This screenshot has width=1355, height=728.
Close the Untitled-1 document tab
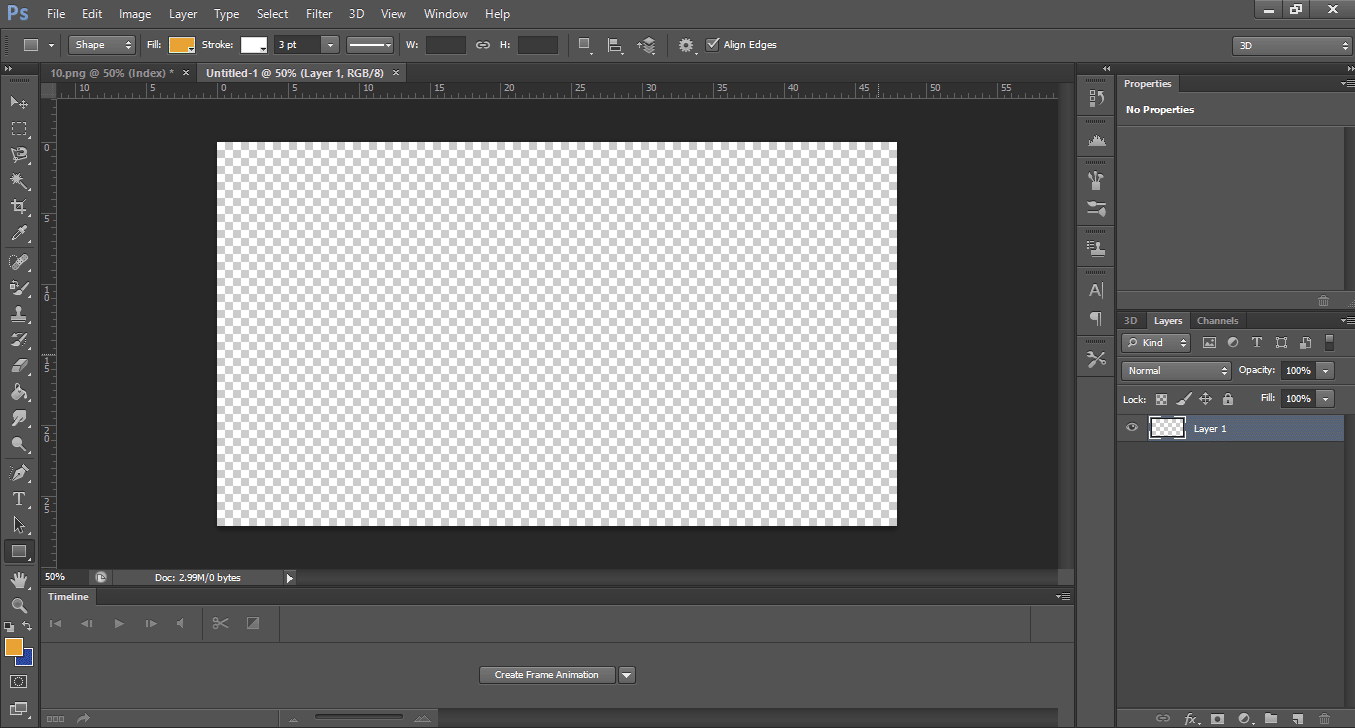[x=396, y=72]
